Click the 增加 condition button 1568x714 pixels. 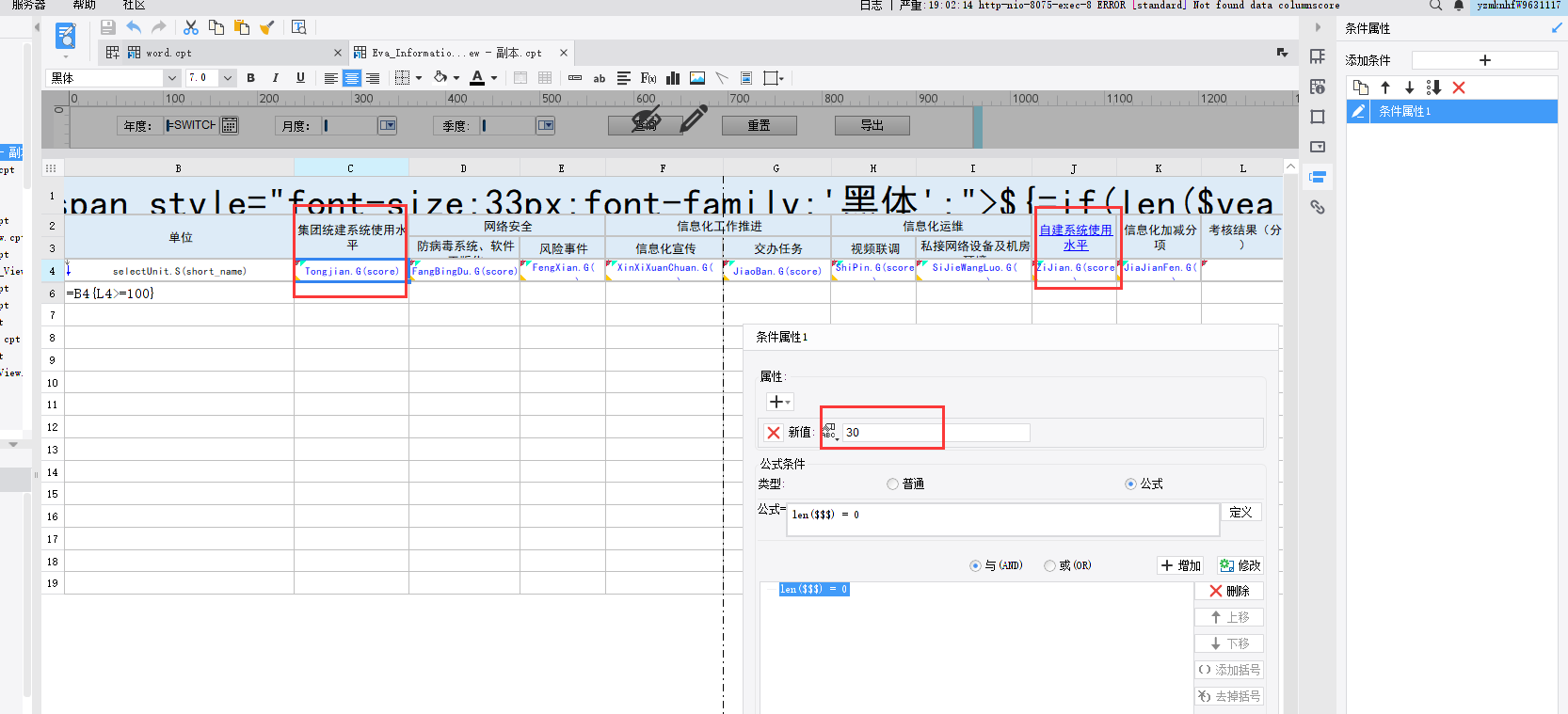[x=1181, y=565]
